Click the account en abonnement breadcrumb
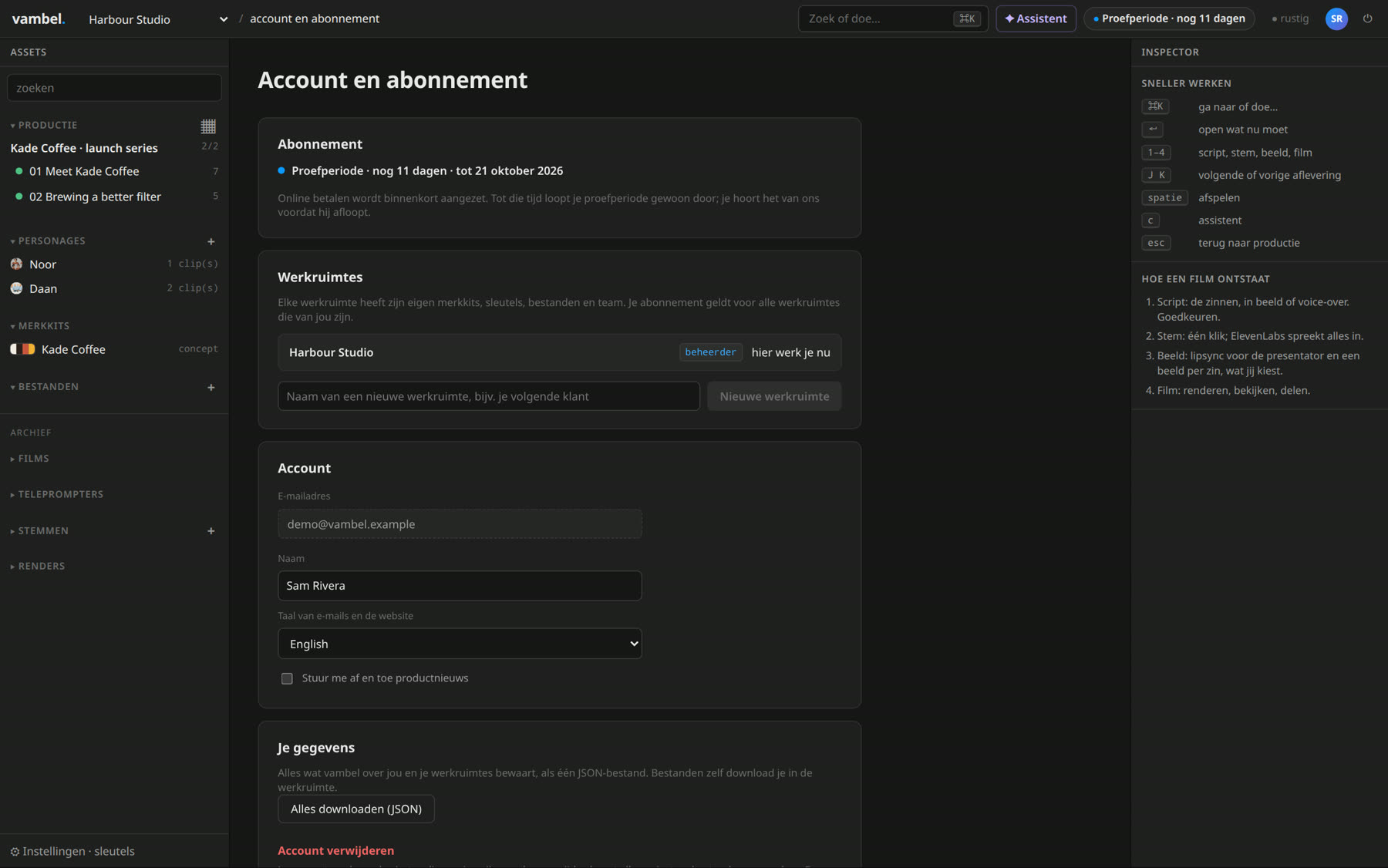The height and width of the screenshot is (868, 1388). [315, 19]
